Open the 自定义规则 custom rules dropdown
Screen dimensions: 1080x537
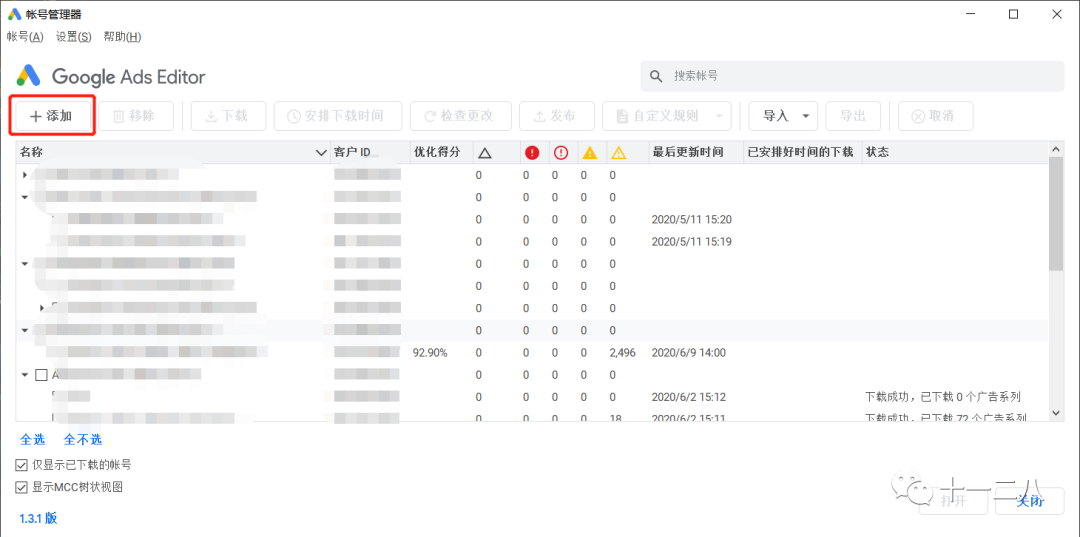click(x=666, y=116)
